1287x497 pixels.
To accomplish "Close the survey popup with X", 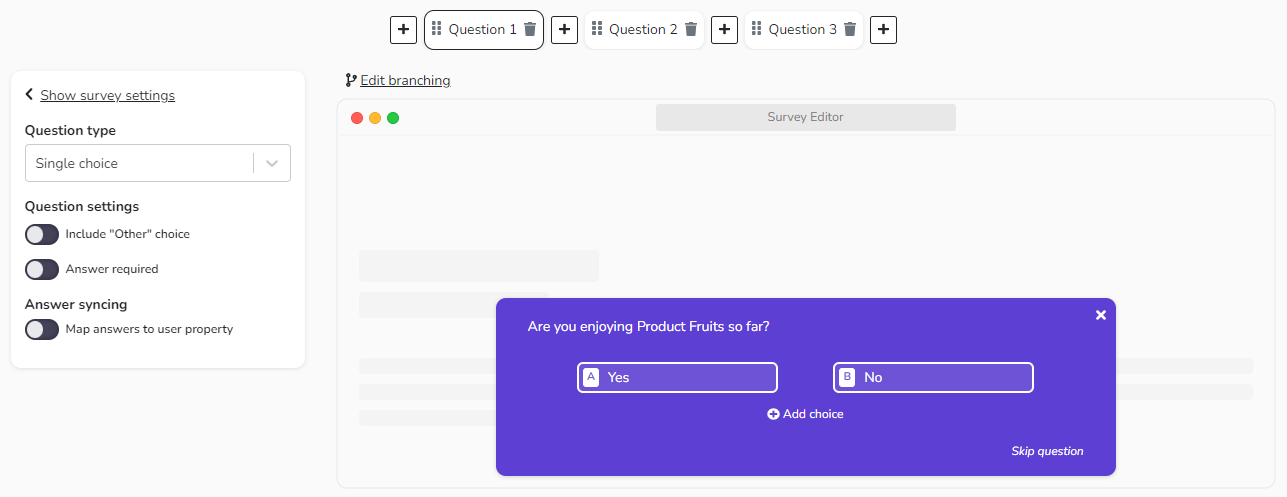I will click(x=1101, y=315).
